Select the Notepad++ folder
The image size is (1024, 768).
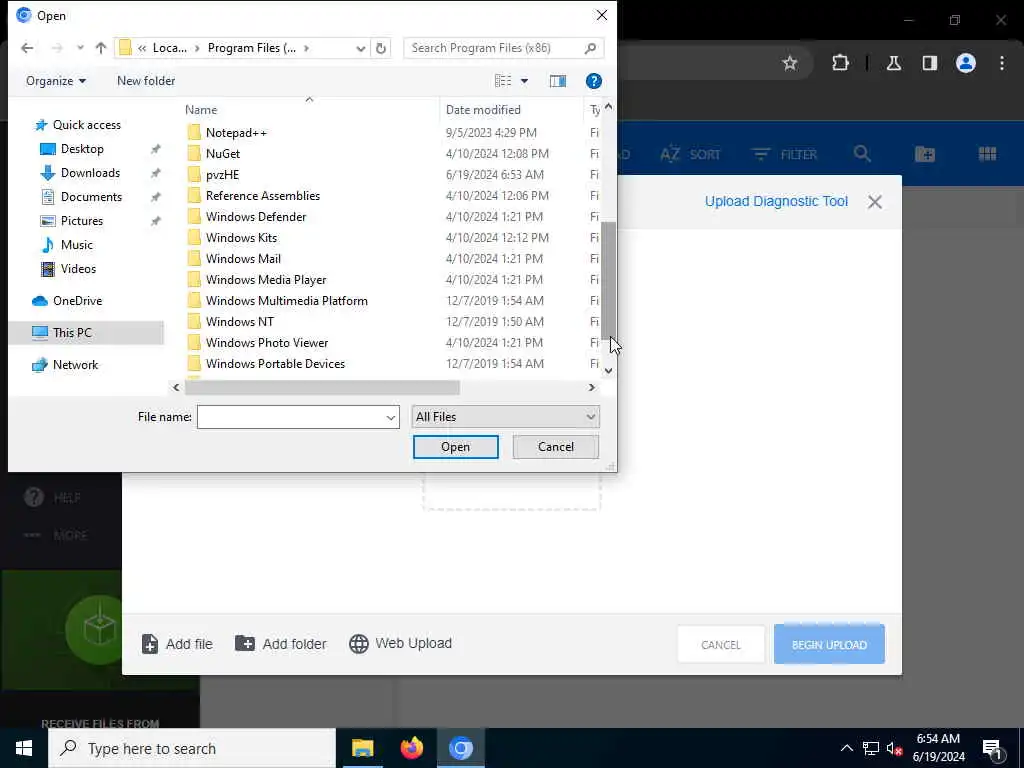236,133
